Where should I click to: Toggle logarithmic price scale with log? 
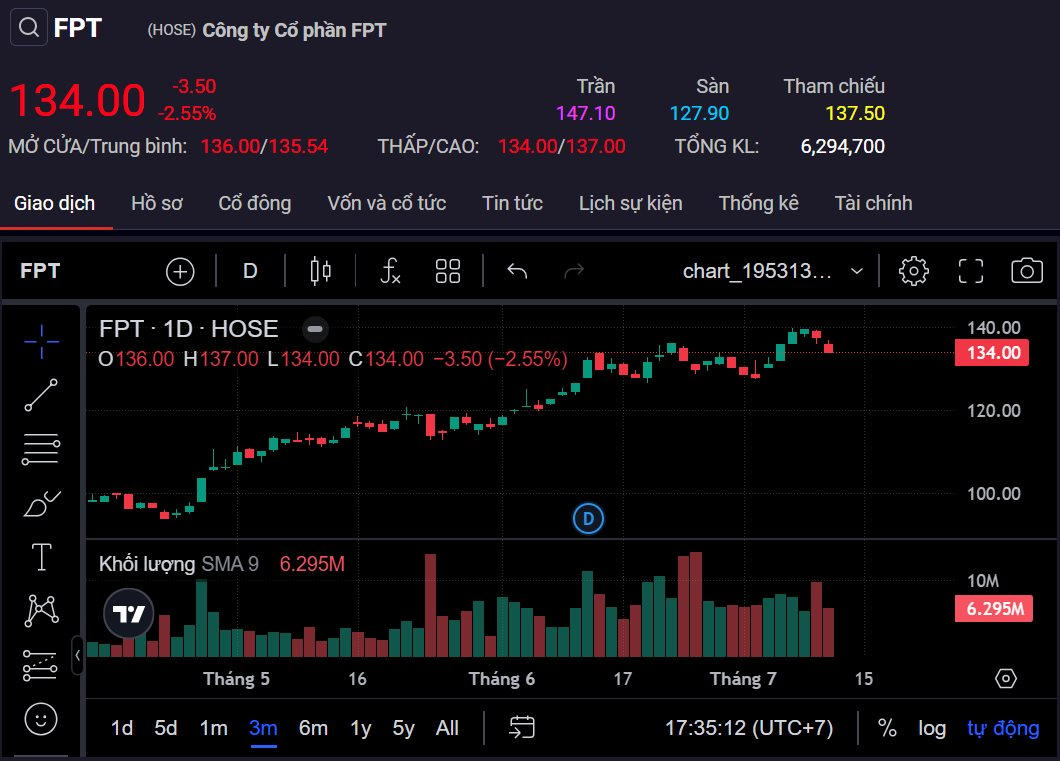point(932,728)
